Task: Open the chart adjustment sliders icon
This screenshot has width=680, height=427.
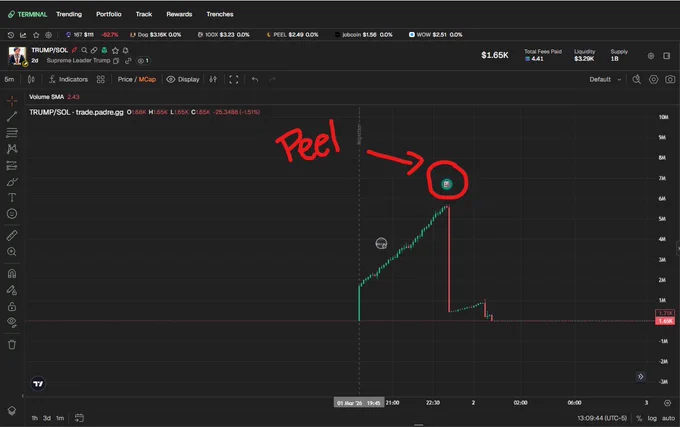Action: [213, 79]
